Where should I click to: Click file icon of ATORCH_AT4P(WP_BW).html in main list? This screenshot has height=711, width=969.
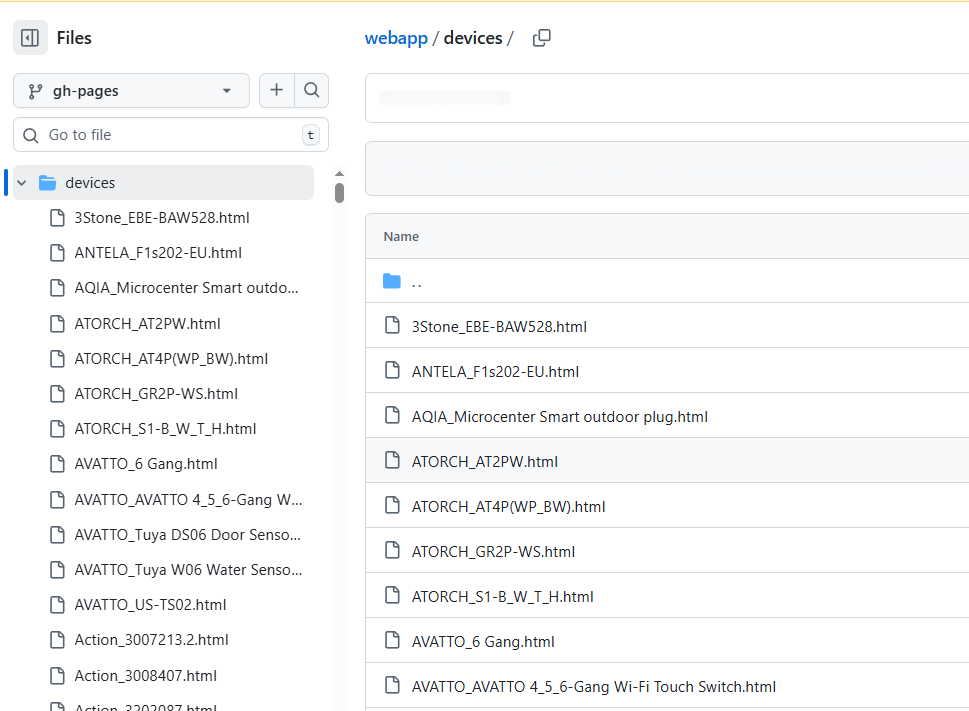click(x=392, y=505)
